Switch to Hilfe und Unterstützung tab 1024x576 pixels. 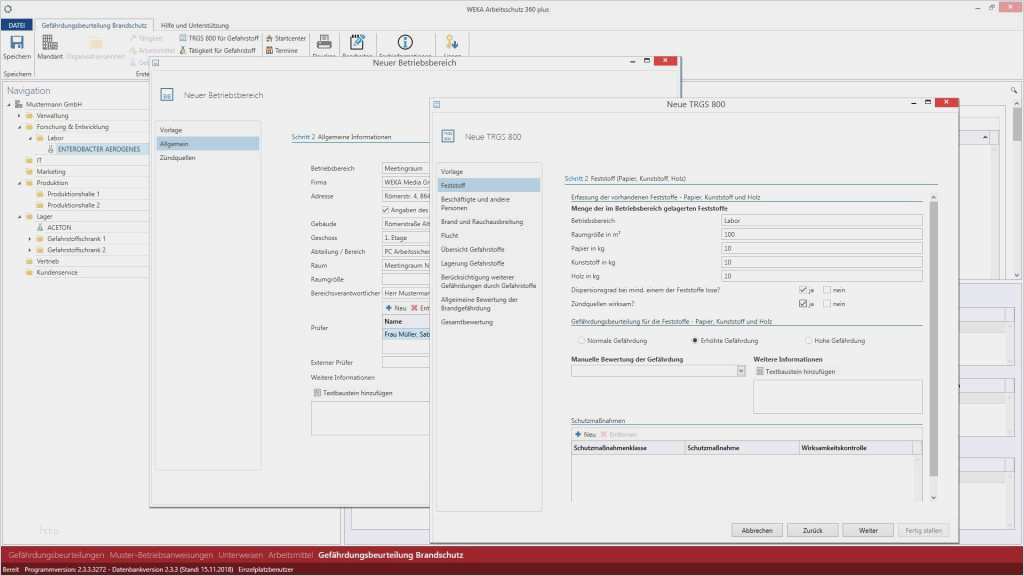[x=194, y=23]
